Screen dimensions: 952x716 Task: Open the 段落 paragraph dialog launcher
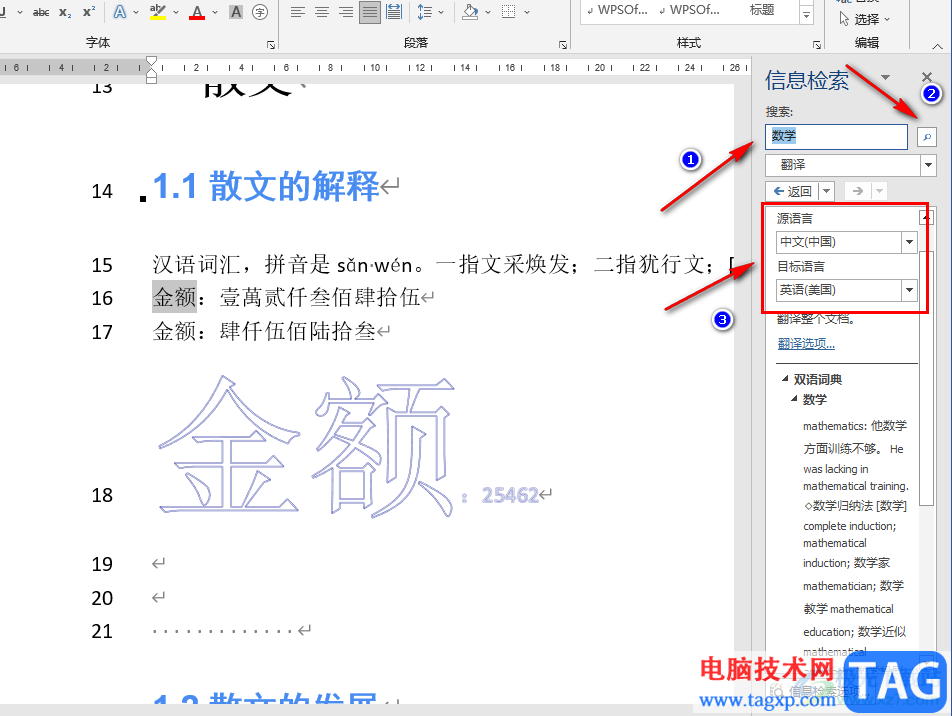[563, 45]
